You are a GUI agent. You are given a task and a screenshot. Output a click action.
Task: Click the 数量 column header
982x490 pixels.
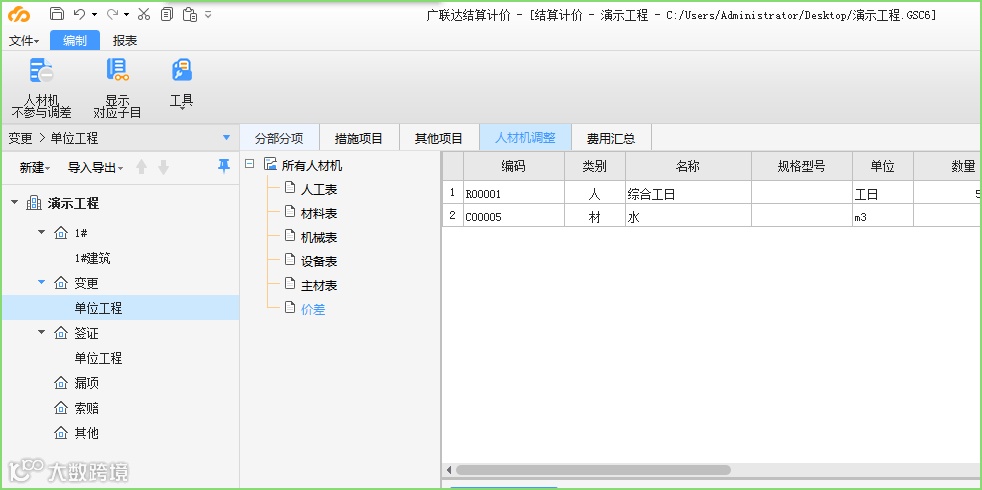pyautogui.click(x=947, y=166)
